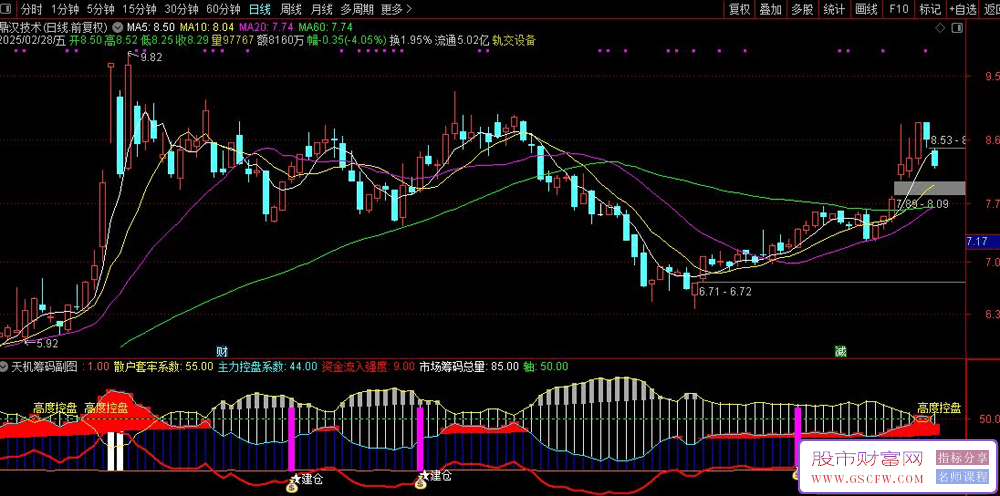Click the 财 financial marker below chart
1000x496 pixels.
[x=222, y=351]
